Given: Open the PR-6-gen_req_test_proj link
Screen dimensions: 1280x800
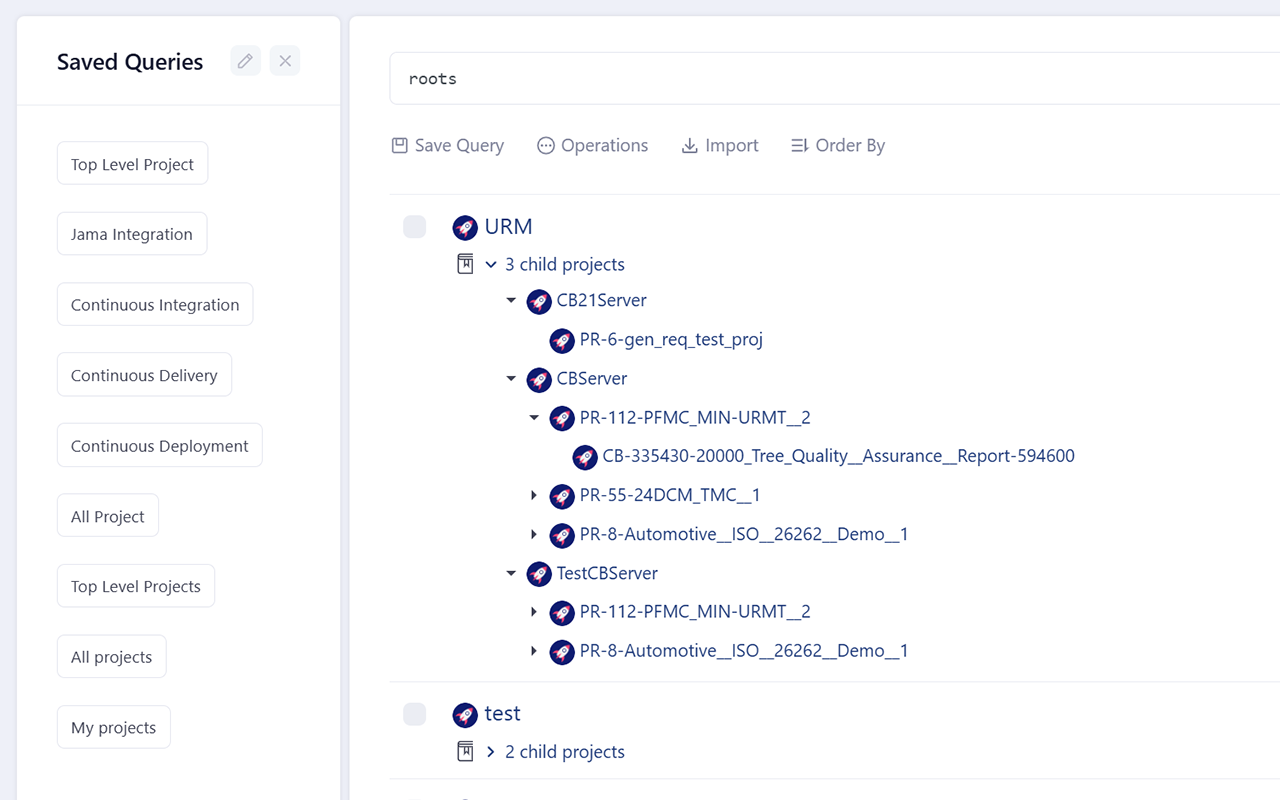Looking at the screenshot, I should 671,340.
